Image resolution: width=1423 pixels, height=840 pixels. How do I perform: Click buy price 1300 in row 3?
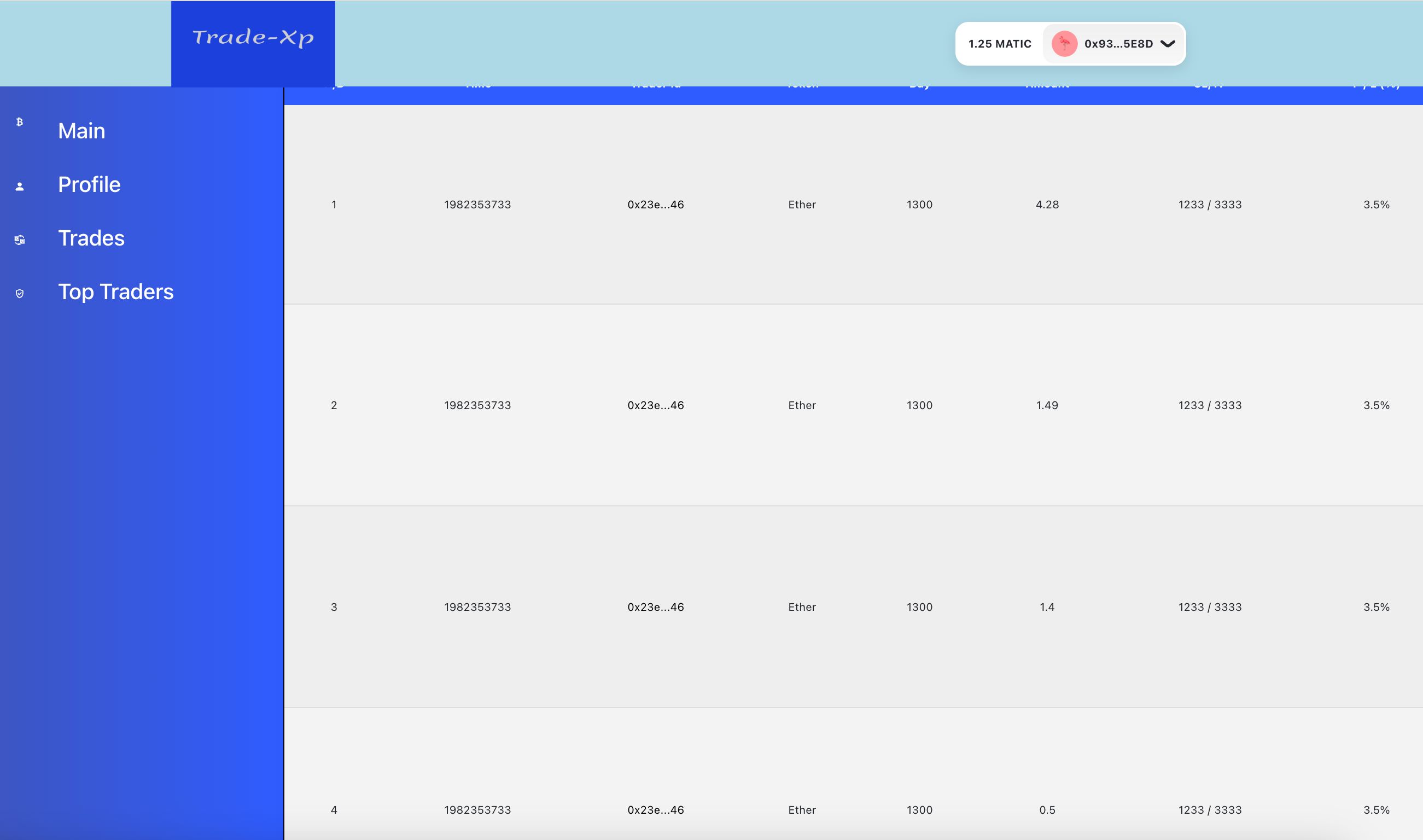920,607
